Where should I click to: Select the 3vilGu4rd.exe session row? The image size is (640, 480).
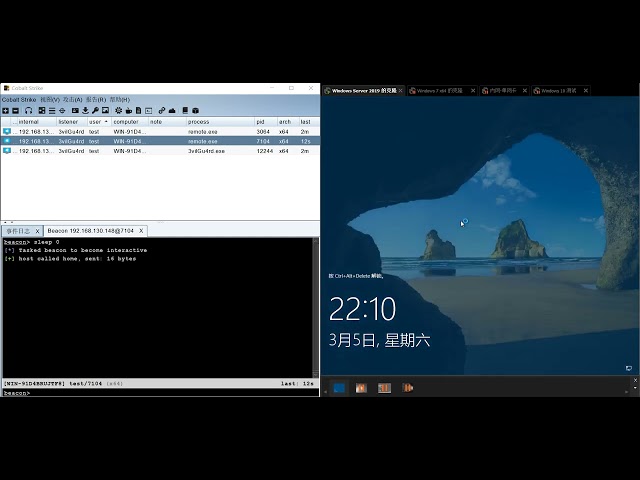pyautogui.click(x=160, y=151)
